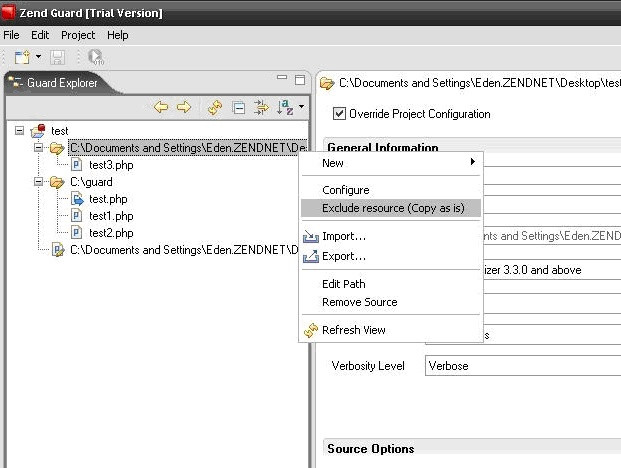Click the '3.3.0 and above' optimizer field
Viewport: 621px width, 468px height.
tap(552, 270)
